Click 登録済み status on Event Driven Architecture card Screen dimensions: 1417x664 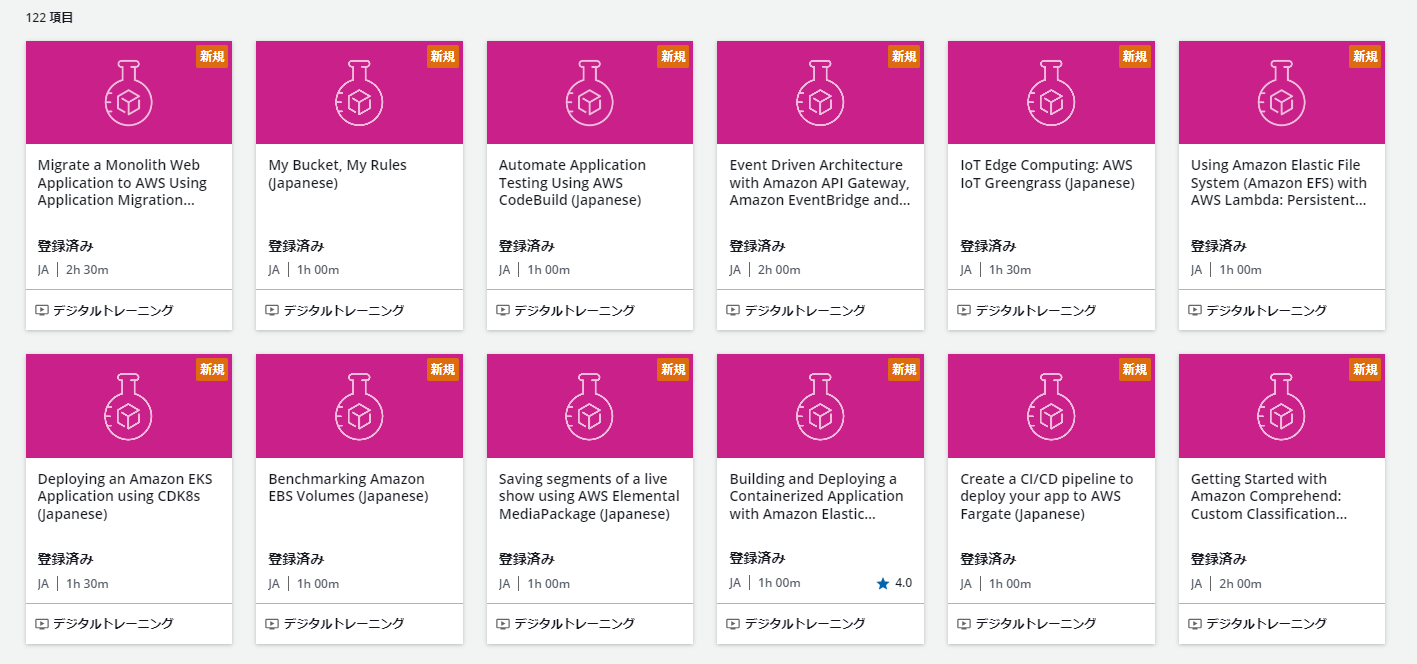757,246
